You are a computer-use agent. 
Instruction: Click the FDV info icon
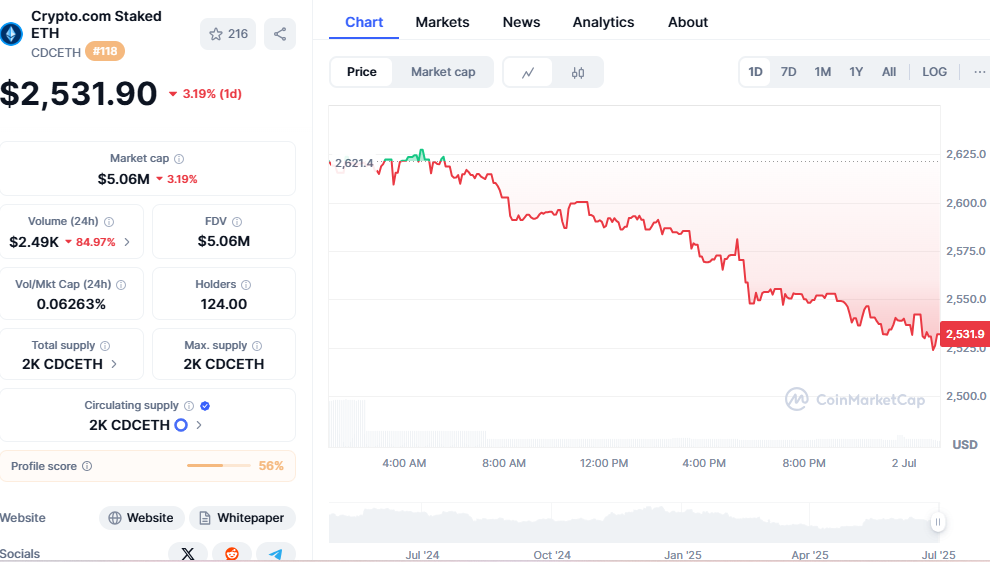[x=237, y=222]
